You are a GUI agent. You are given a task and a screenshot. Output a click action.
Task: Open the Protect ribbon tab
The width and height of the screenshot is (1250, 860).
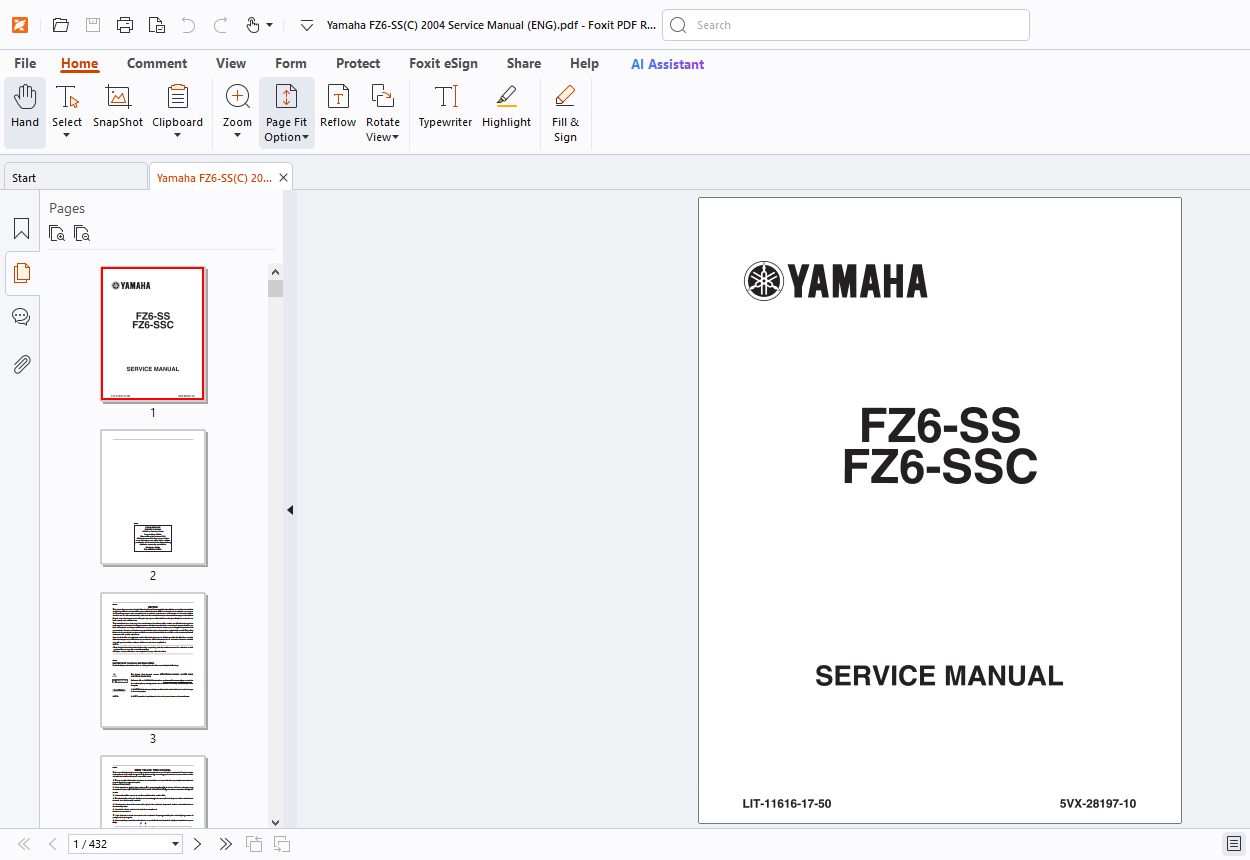click(358, 63)
